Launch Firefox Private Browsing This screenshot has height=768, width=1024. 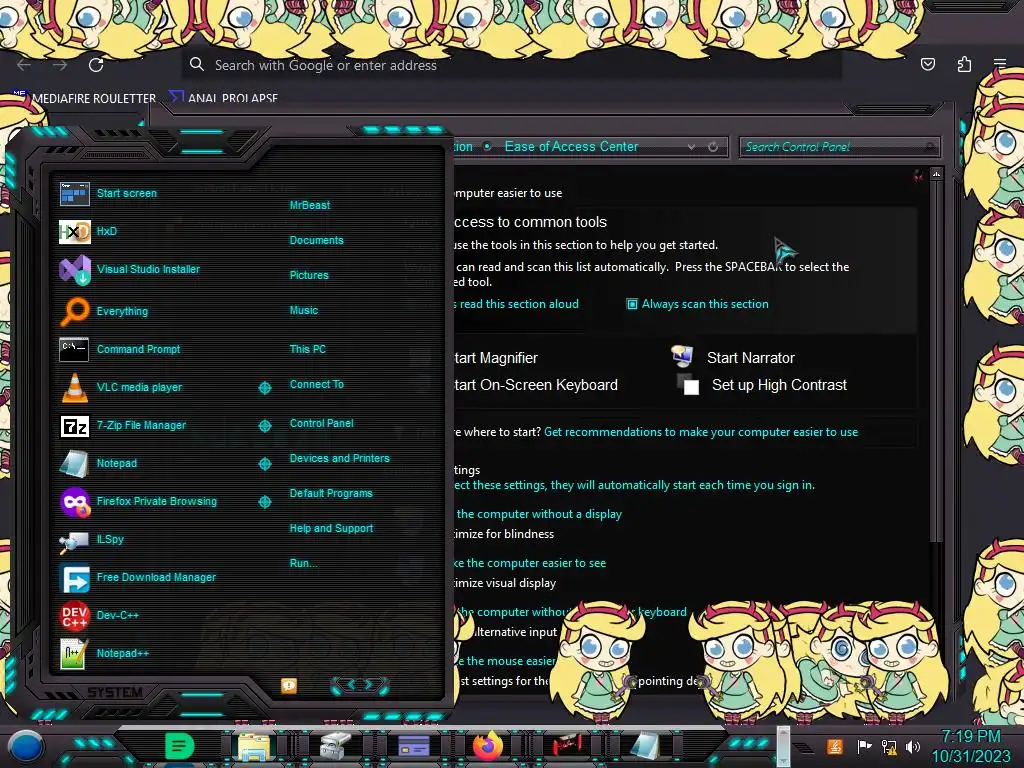point(74,502)
